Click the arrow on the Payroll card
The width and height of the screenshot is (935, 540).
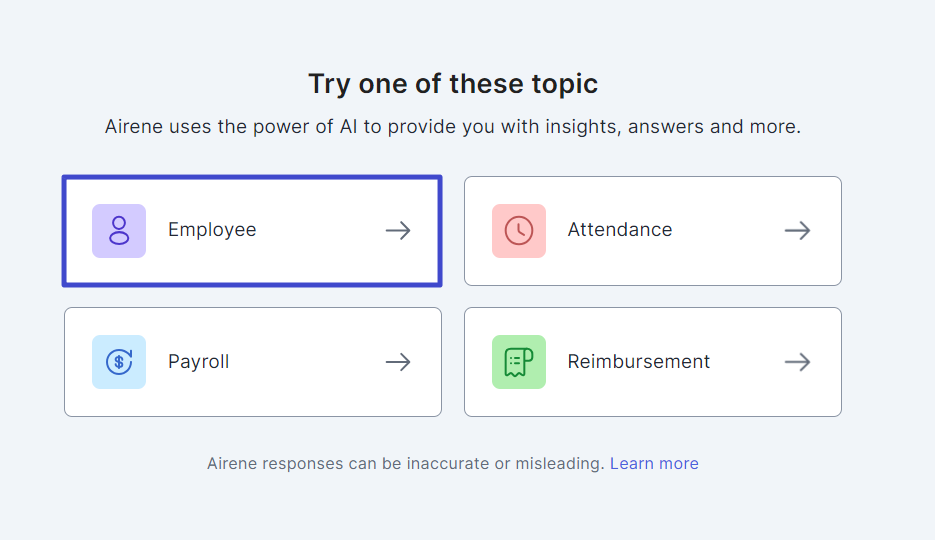tap(398, 362)
